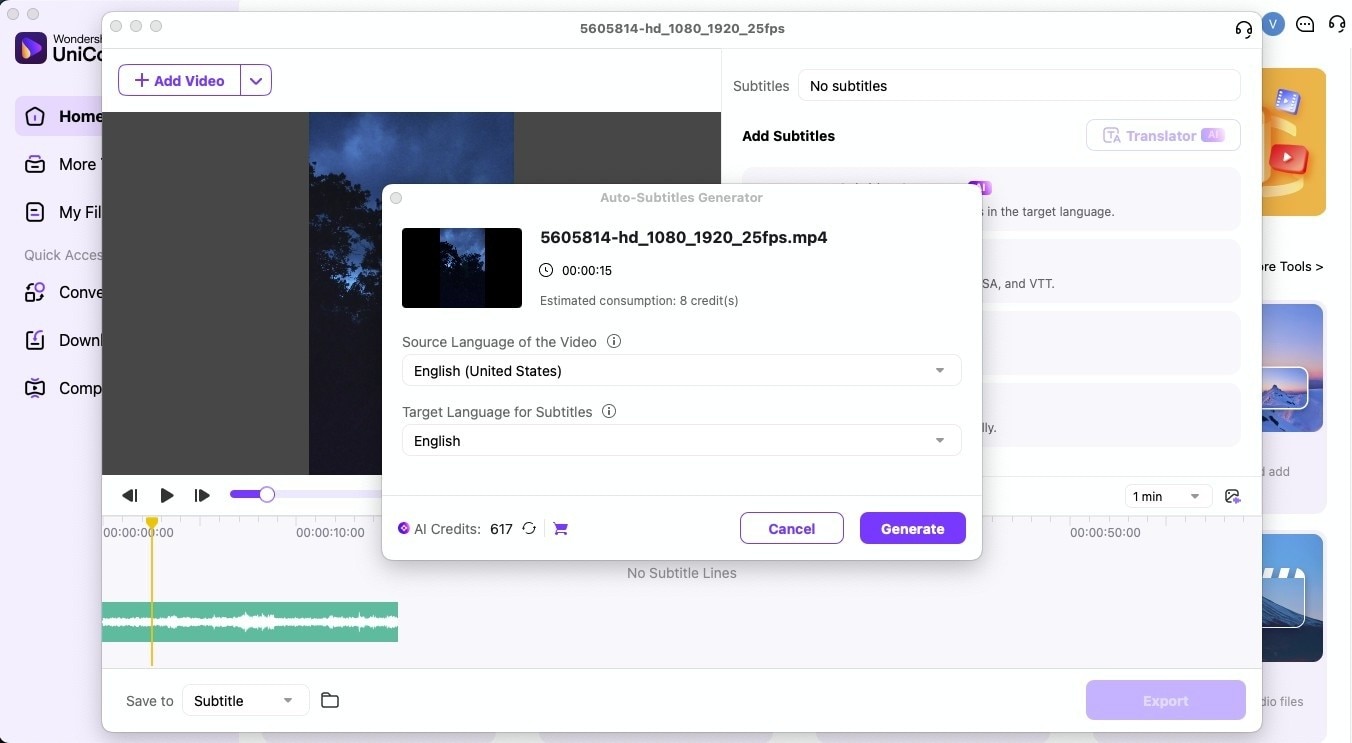Open More Tools in the sidebar
The image size is (1352, 743).
coord(60,164)
